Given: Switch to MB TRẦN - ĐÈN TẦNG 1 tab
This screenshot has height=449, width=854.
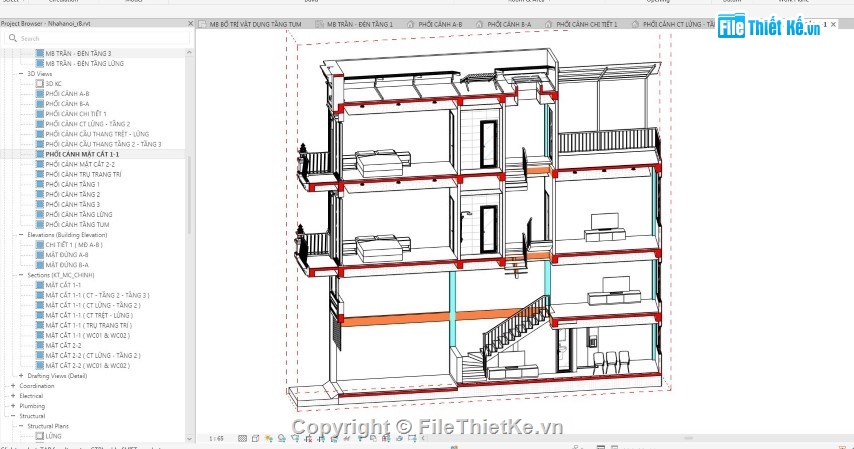Looking at the screenshot, I should 354,24.
